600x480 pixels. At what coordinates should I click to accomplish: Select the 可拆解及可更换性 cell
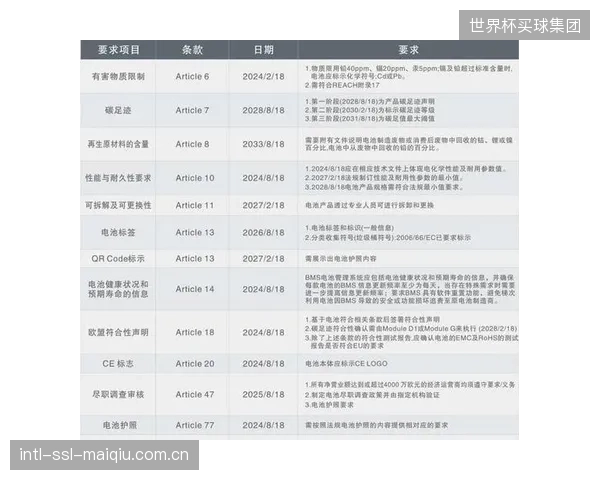118,206
